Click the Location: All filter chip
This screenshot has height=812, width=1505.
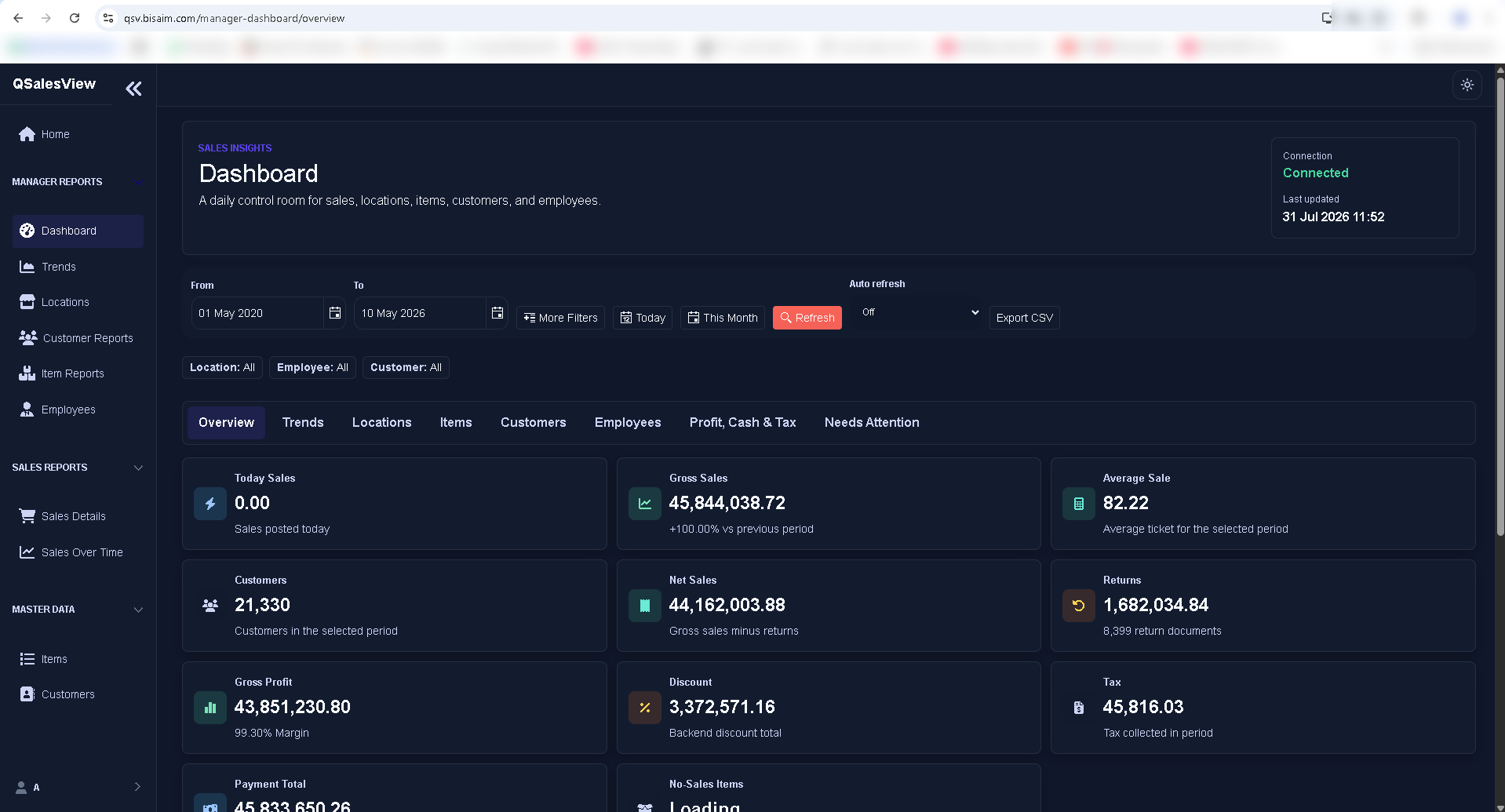click(x=222, y=367)
